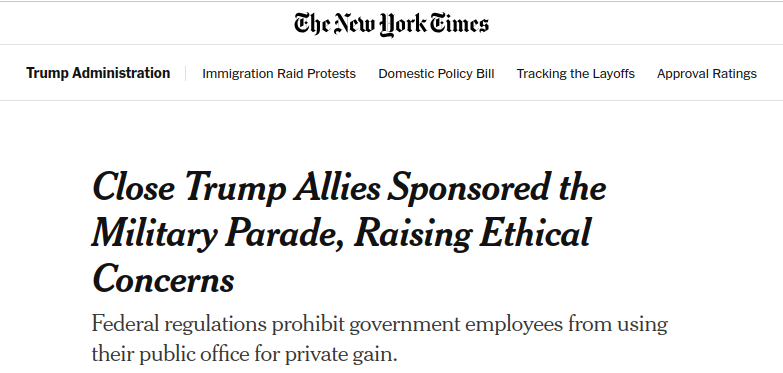Click the Close Trump Allies headline
Image resolution: width=783 pixels, height=373 pixels.
click(349, 233)
